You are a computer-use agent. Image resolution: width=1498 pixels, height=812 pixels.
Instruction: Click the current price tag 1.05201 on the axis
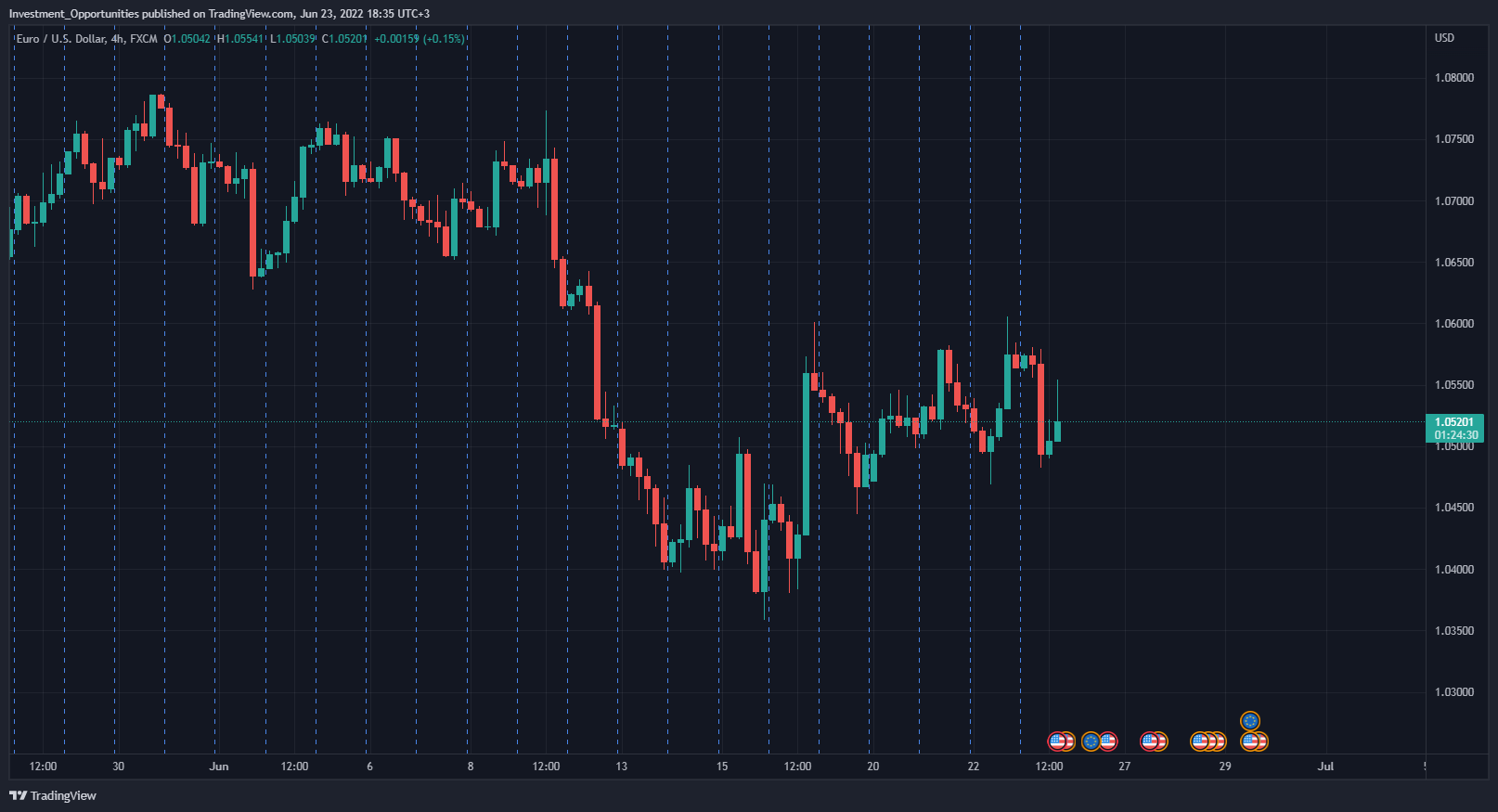[x=1454, y=422]
